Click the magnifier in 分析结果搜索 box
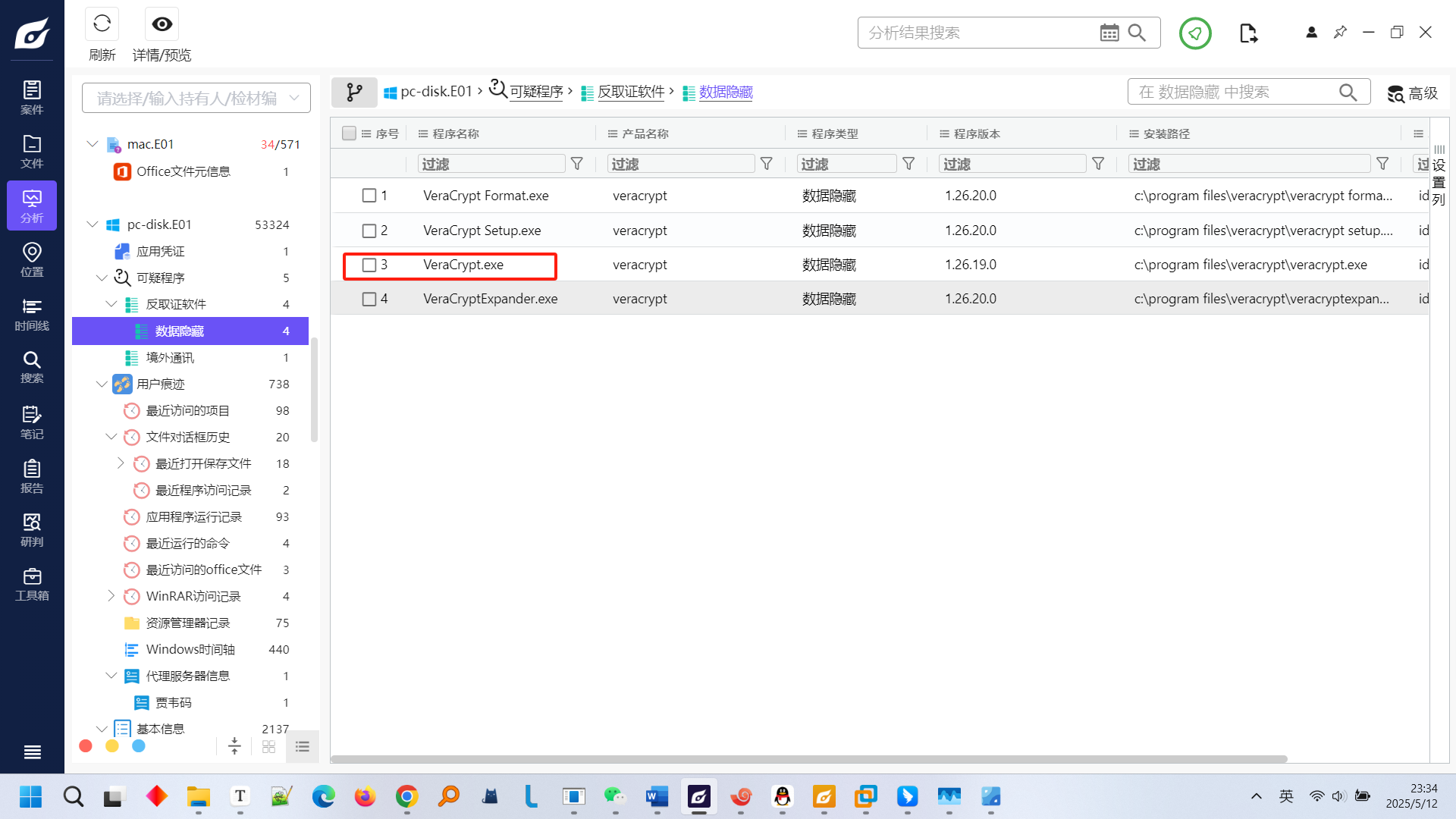Viewport: 1456px width, 819px height. click(1137, 33)
